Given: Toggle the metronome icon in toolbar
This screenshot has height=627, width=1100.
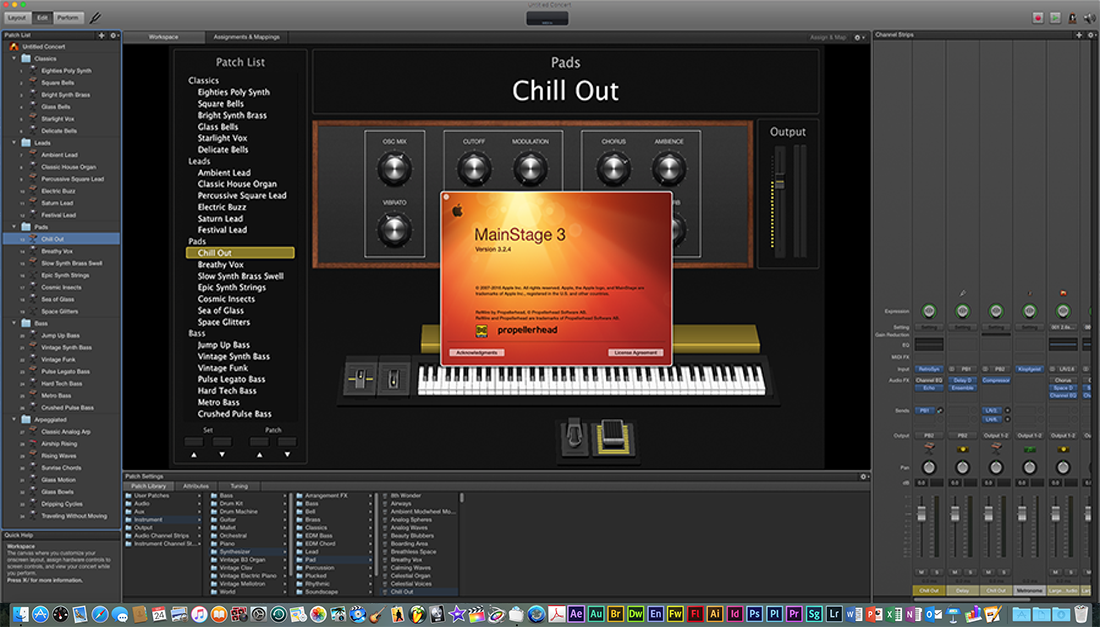Looking at the screenshot, I should point(1072,18).
